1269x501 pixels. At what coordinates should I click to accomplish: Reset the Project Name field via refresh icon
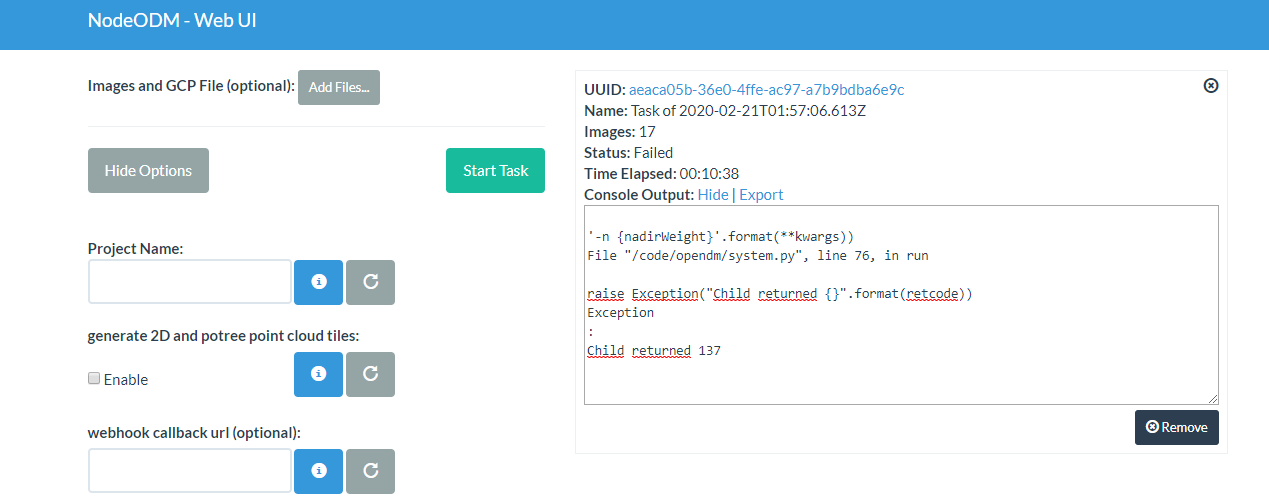(370, 282)
